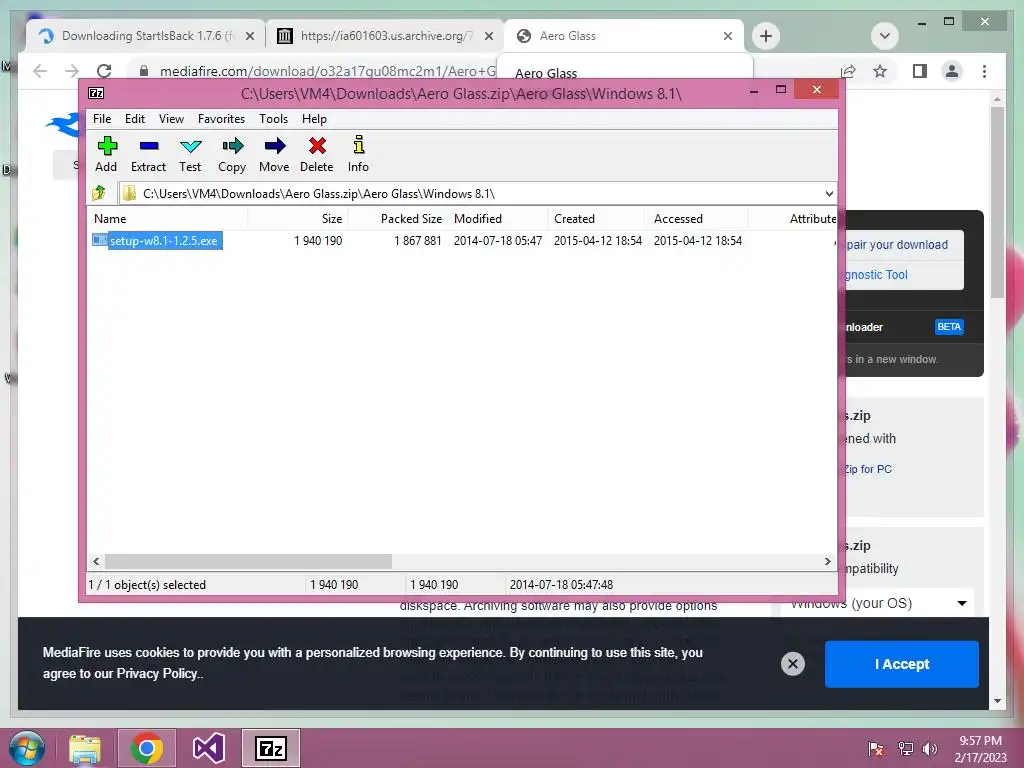
Task: Click the scroll left arrow in file list
Action: tap(96, 562)
